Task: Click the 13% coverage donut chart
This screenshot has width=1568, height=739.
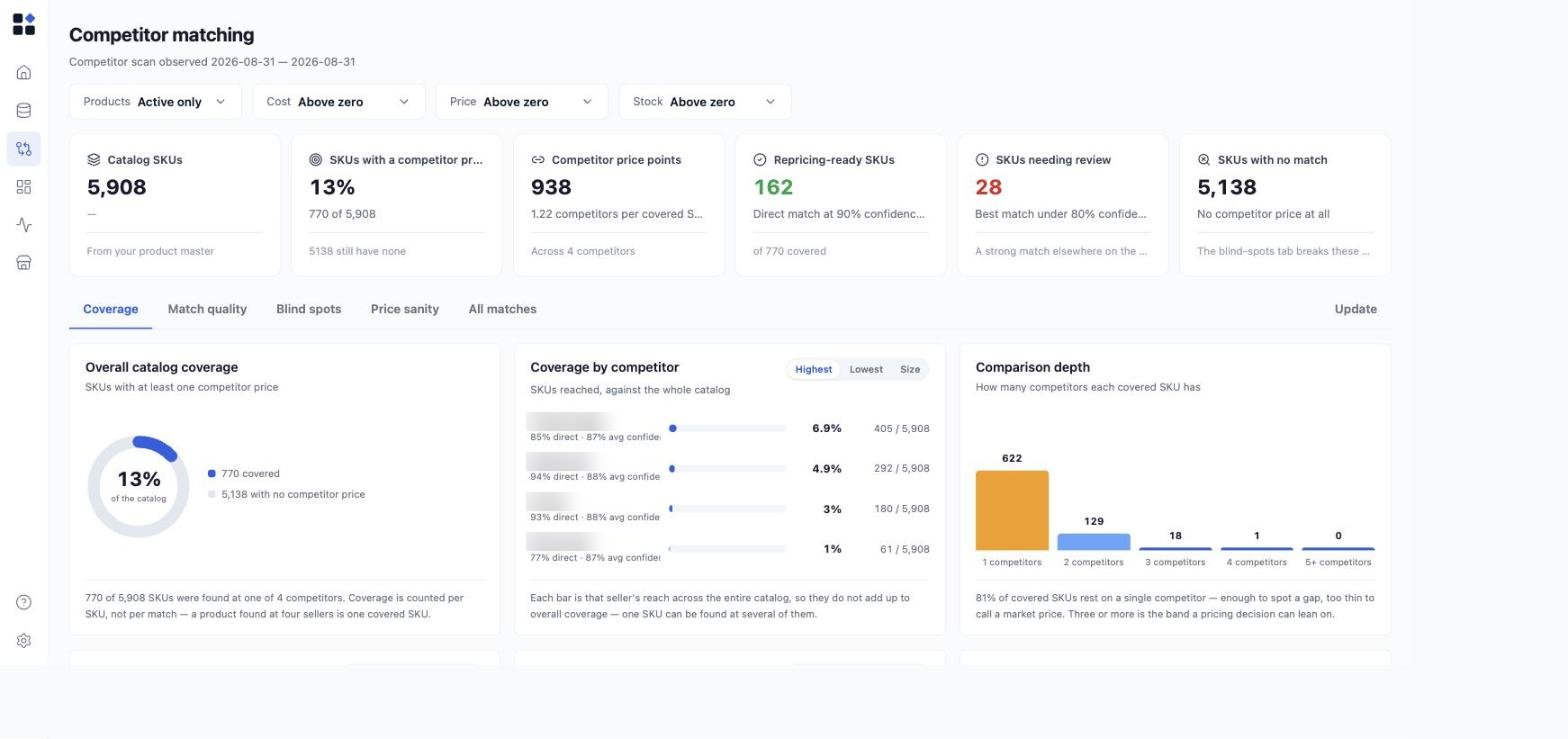Action: click(138, 486)
